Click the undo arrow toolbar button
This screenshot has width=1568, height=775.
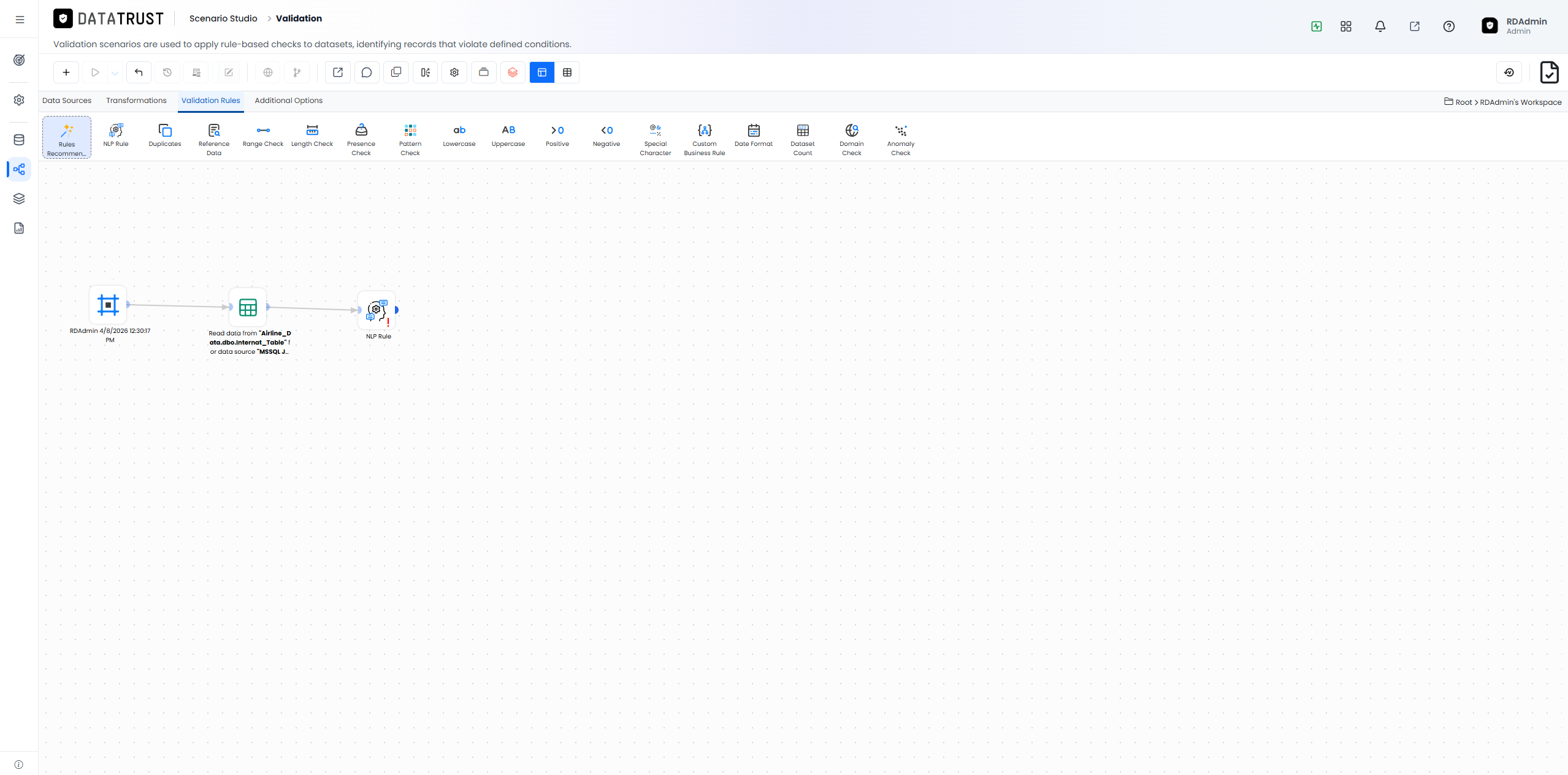pos(139,72)
